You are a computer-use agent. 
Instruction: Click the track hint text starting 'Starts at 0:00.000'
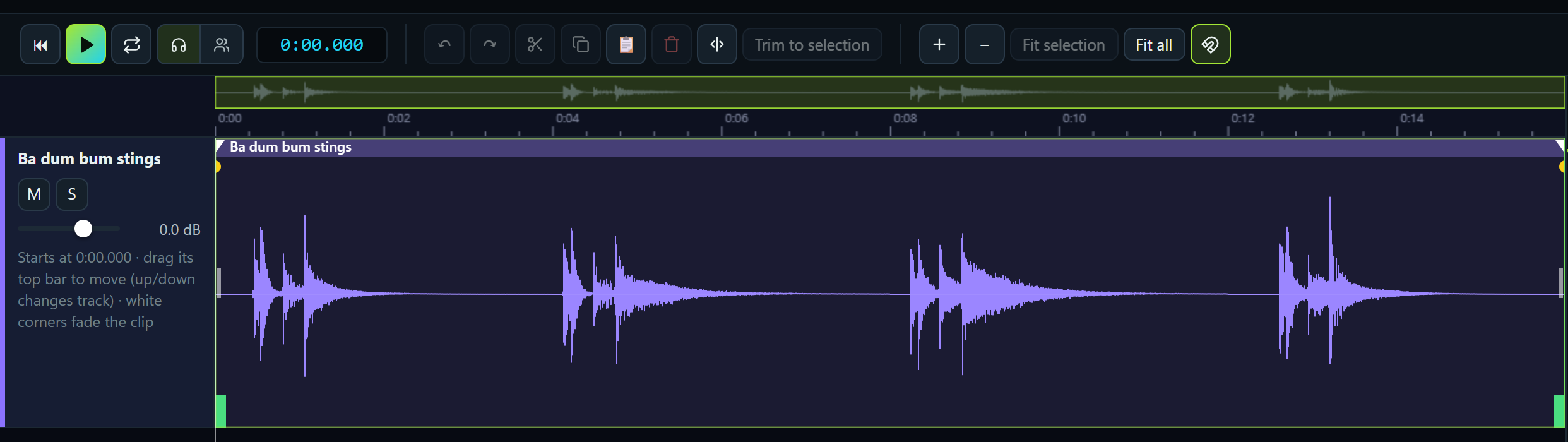106,290
